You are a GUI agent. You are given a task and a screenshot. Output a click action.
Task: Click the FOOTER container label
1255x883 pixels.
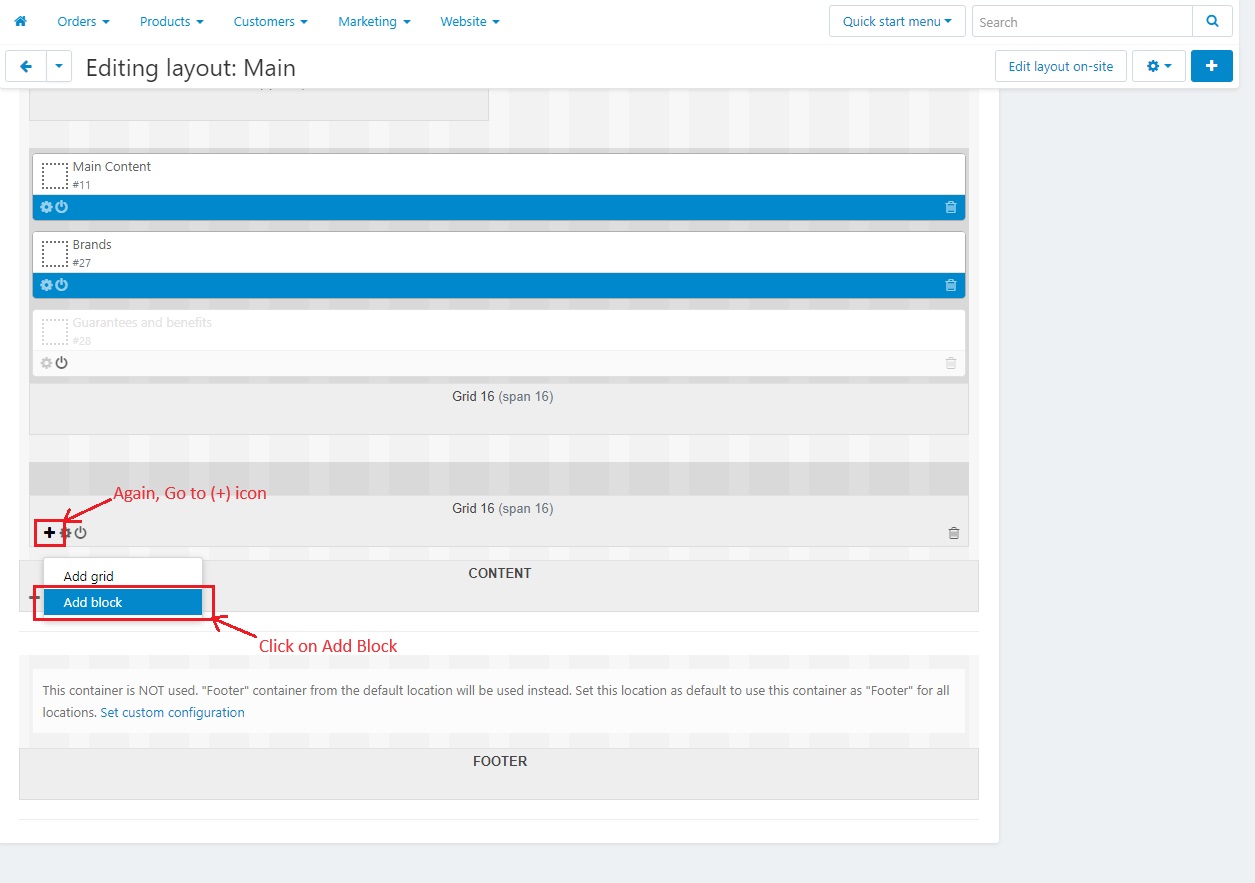[500, 761]
